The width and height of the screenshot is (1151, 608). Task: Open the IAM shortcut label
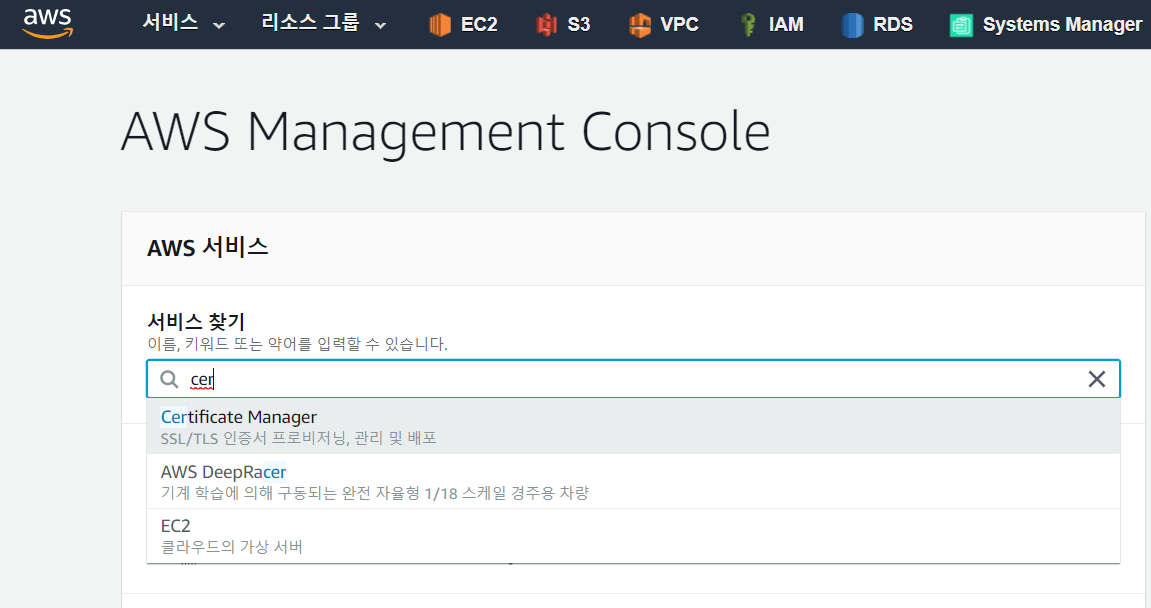coord(786,24)
